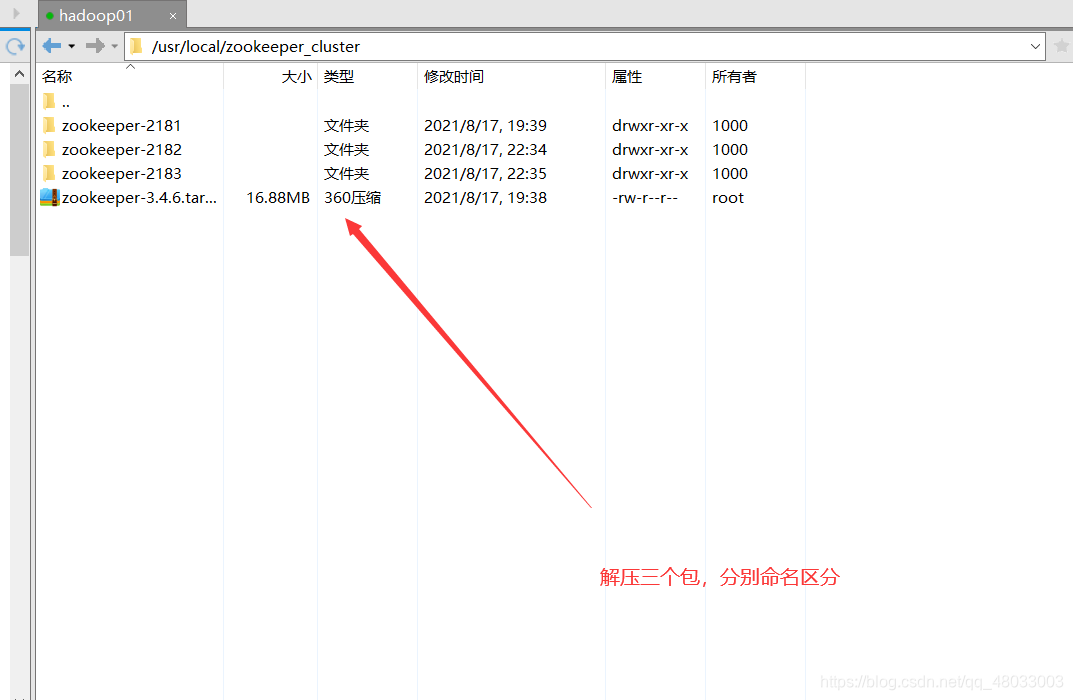This screenshot has width=1073, height=700.
Task: Close the hadoop01 tab
Action: pyautogui.click(x=172, y=16)
